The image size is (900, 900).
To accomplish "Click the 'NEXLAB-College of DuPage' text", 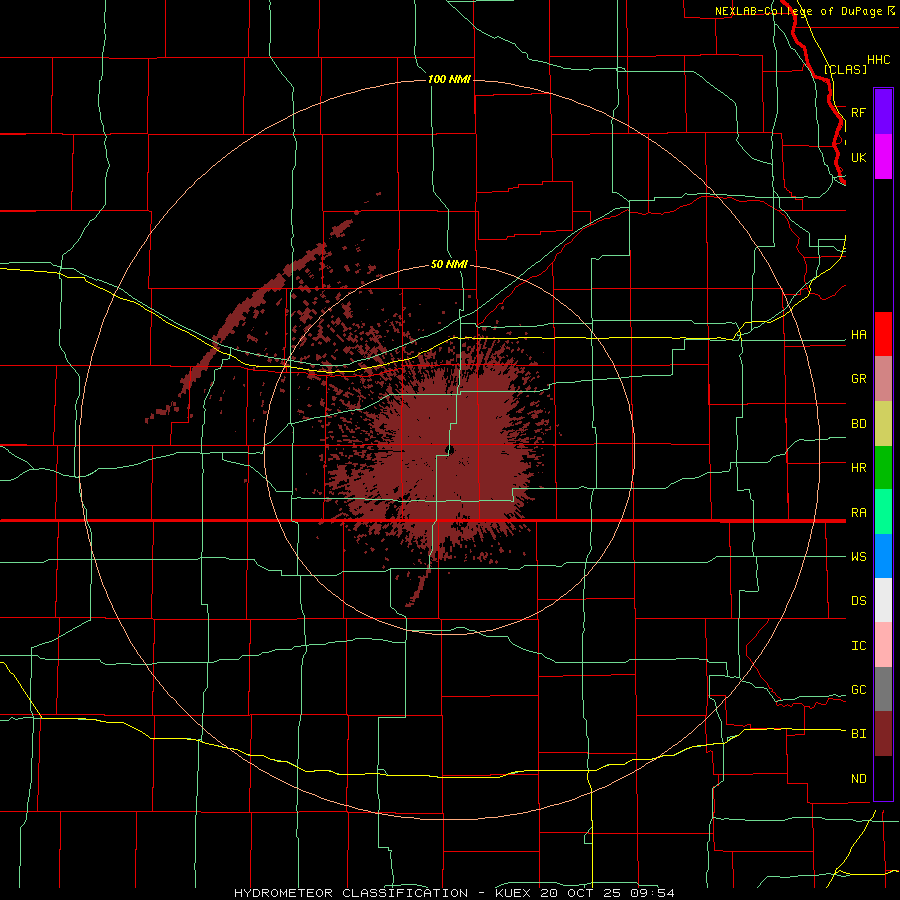I will pos(798,11).
